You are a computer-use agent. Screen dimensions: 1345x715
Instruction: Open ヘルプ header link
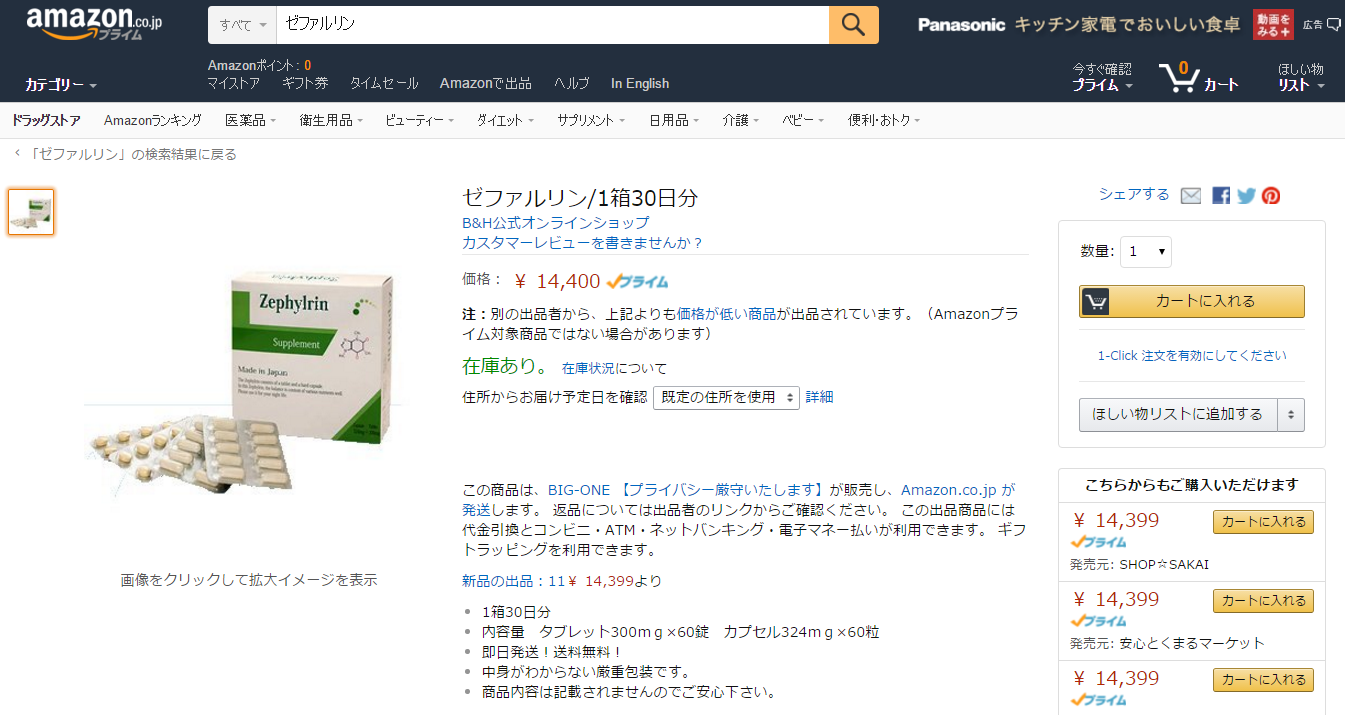click(x=572, y=84)
